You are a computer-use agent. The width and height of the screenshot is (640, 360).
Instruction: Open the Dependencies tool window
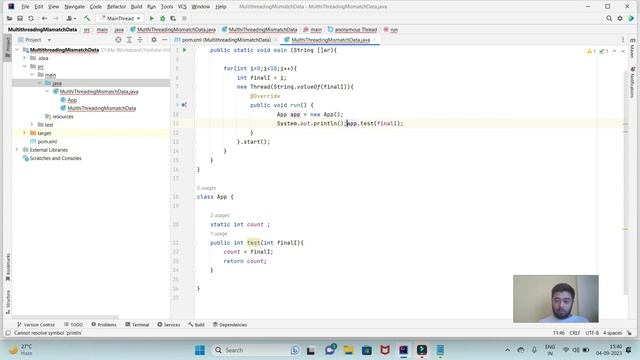[230, 324]
